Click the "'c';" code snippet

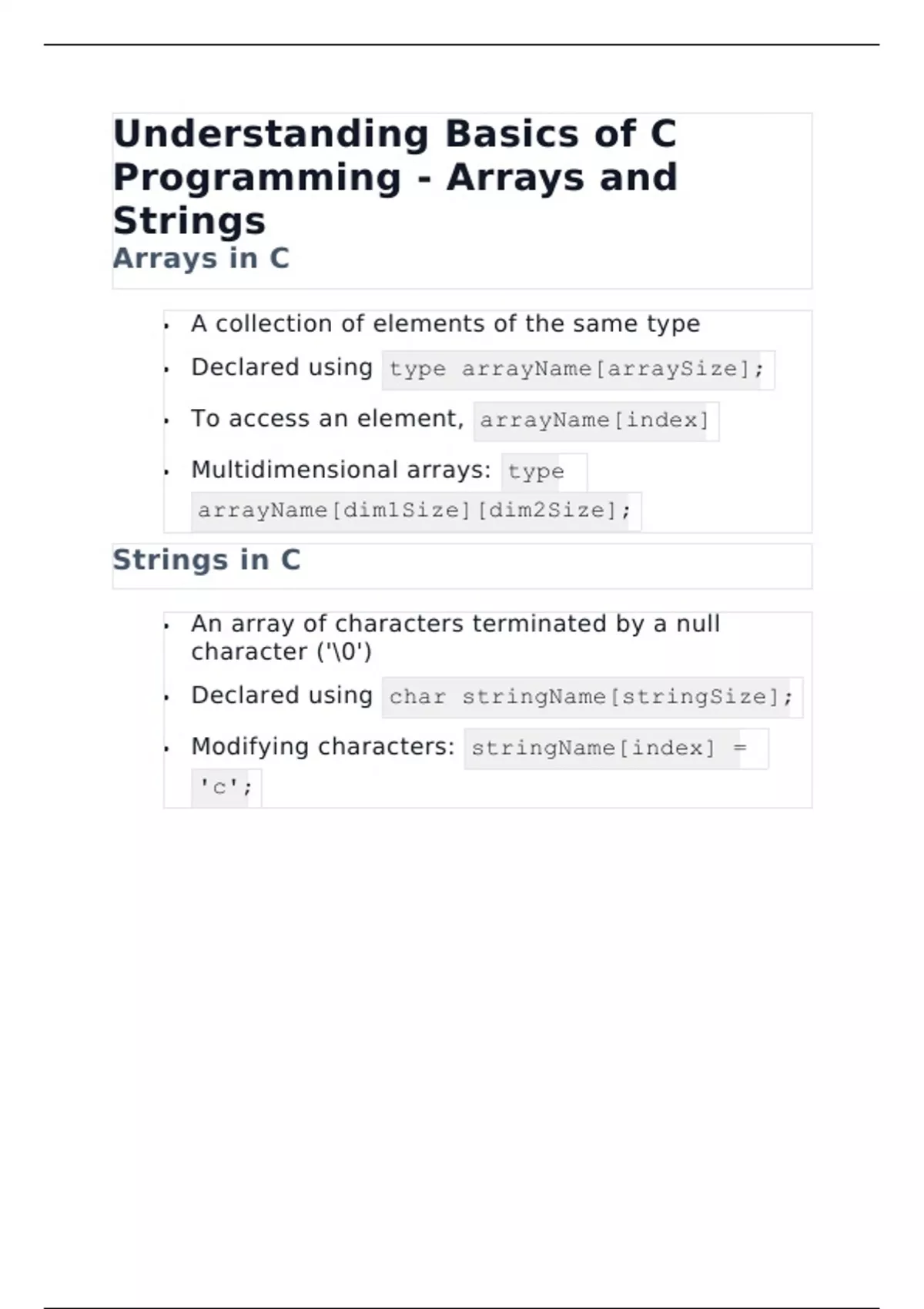226,788
